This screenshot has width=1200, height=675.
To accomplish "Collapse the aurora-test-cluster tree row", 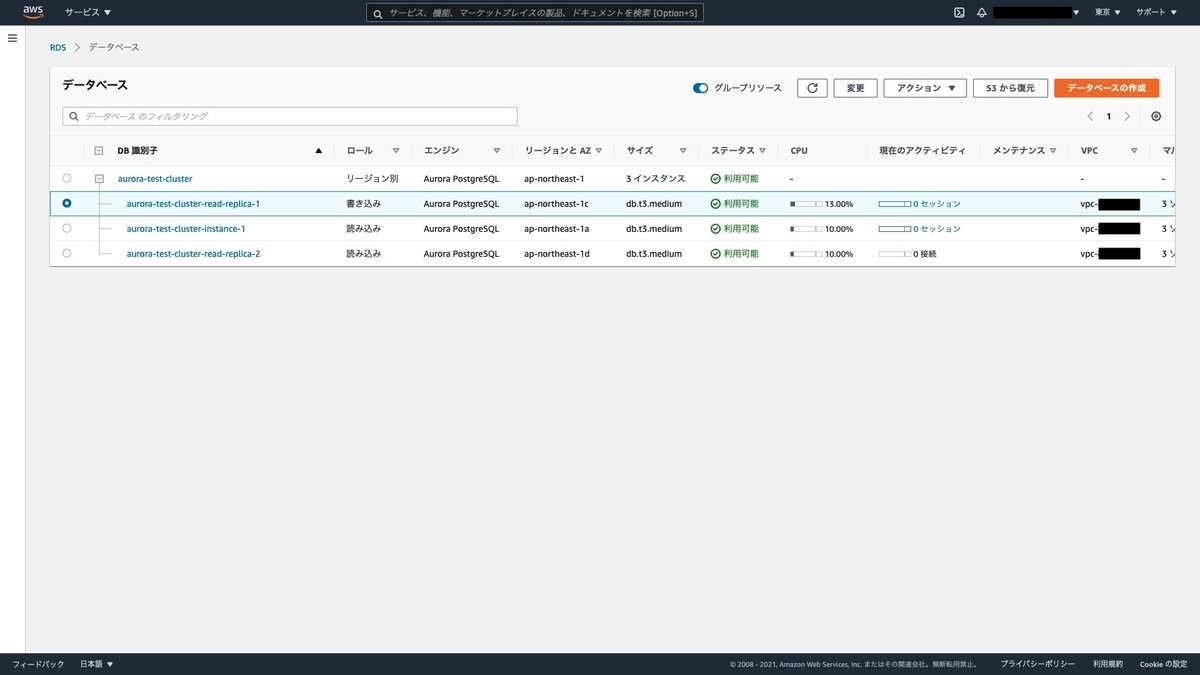I will (99, 179).
